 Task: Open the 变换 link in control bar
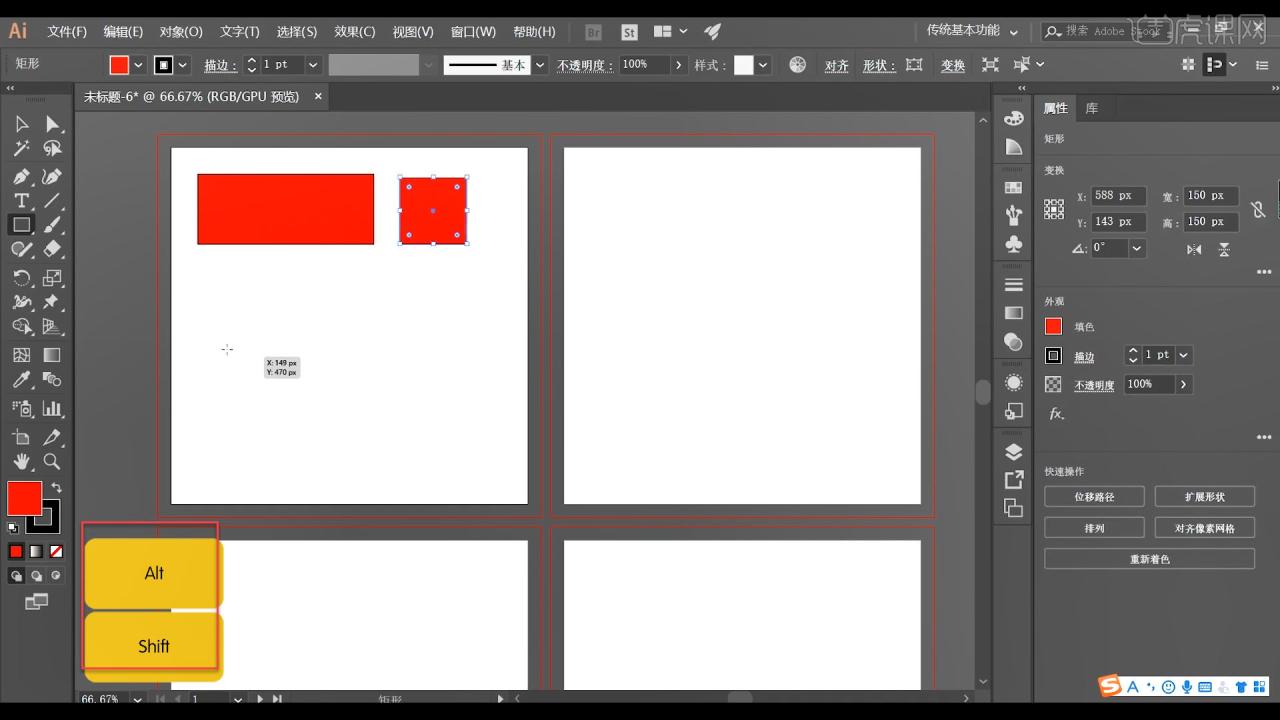pos(953,66)
